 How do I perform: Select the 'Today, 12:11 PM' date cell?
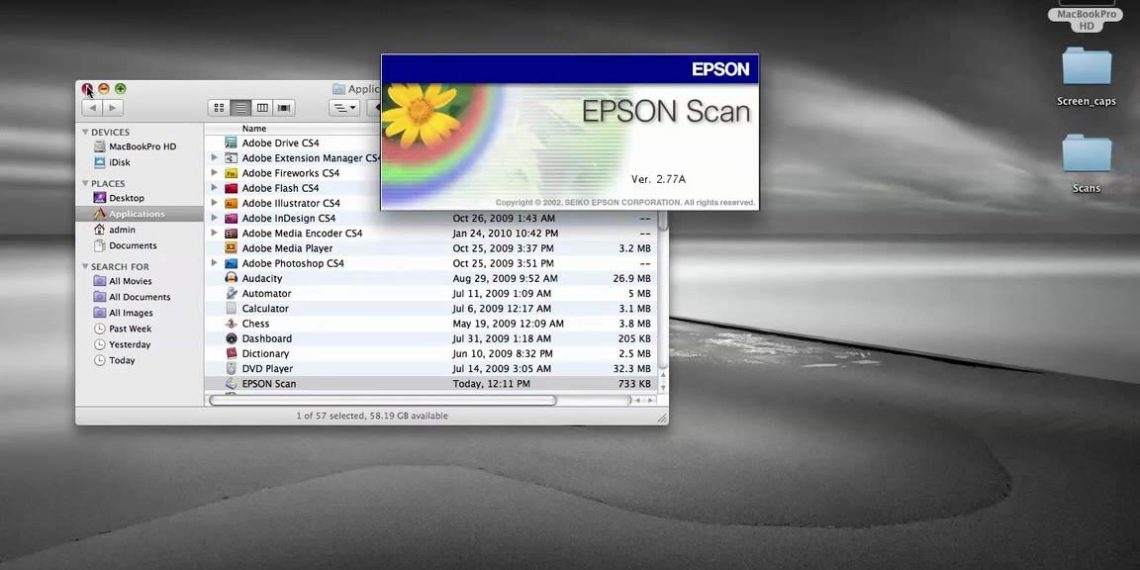point(491,384)
